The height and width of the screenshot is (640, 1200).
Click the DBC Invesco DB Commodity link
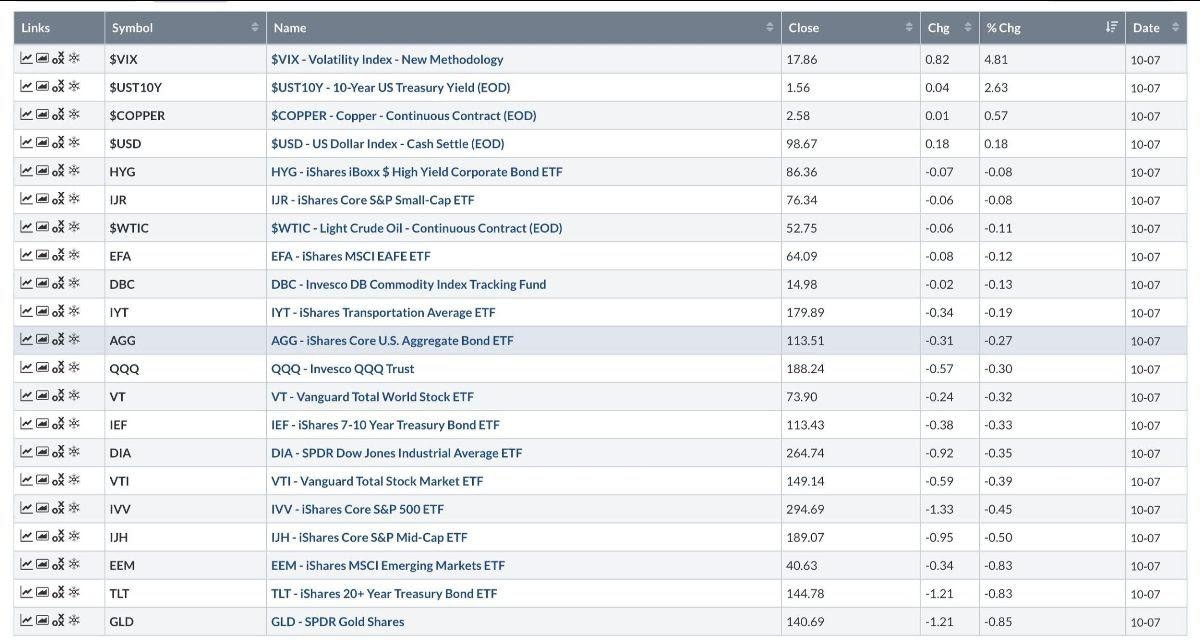[408, 284]
